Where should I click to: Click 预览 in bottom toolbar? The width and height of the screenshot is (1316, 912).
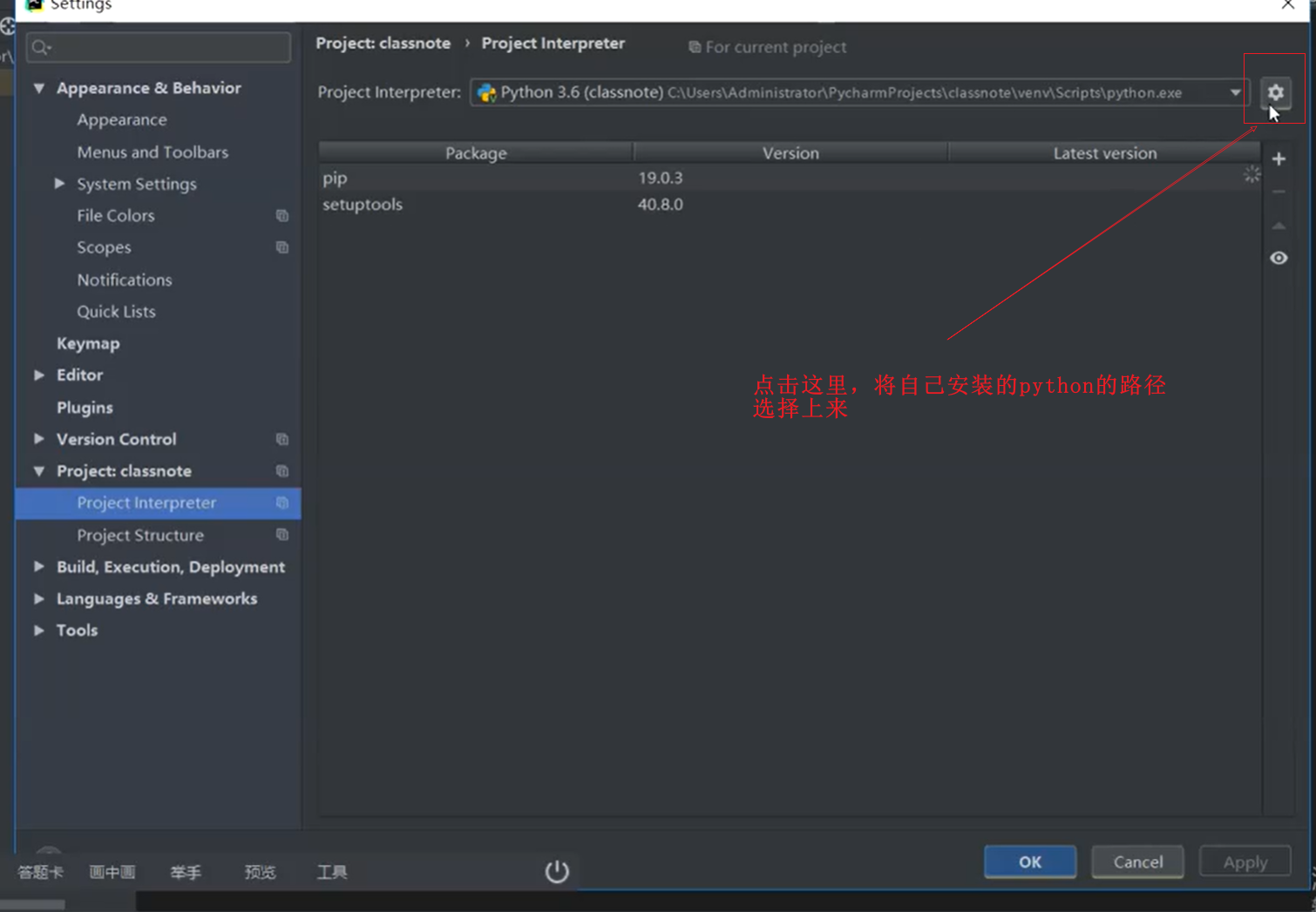260,872
